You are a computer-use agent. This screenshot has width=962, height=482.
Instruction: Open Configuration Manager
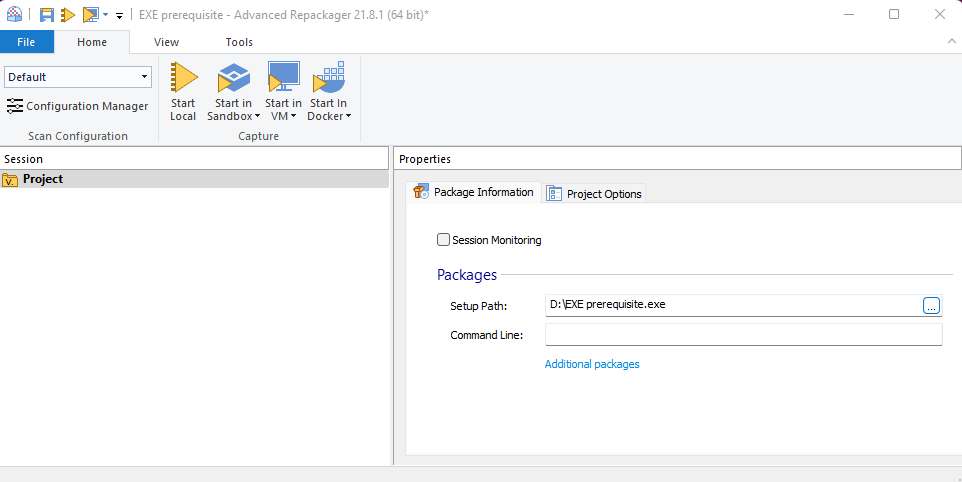coord(77,106)
